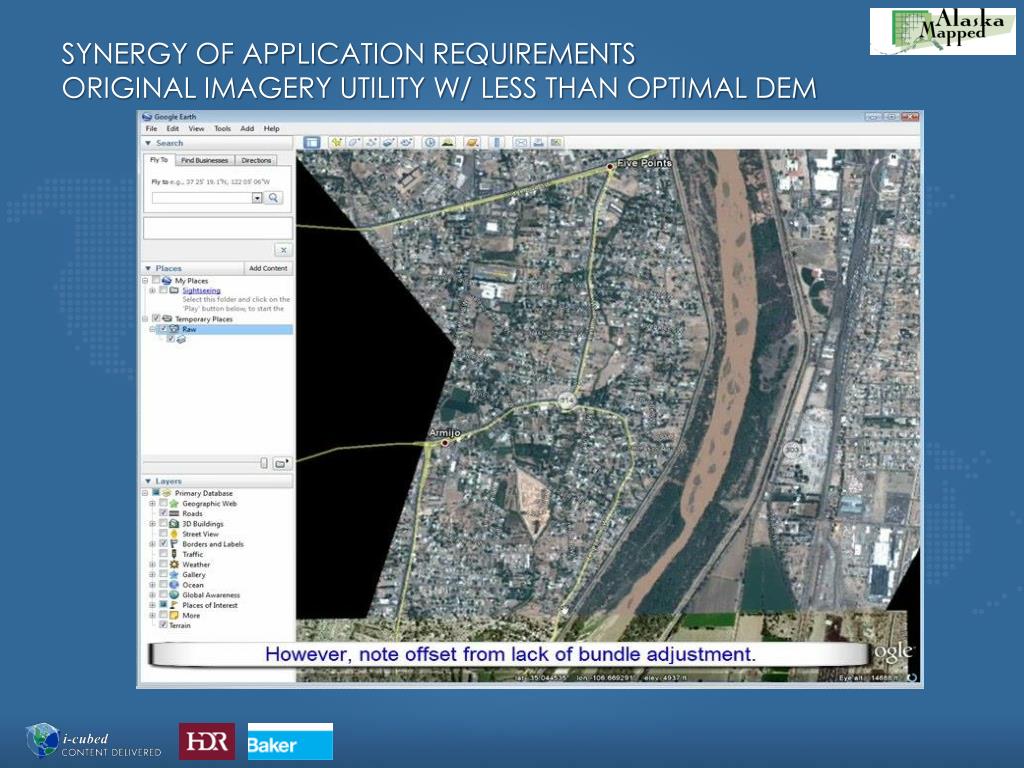
Task: Toggle sunlight across the landscape icon
Action: (x=448, y=142)
